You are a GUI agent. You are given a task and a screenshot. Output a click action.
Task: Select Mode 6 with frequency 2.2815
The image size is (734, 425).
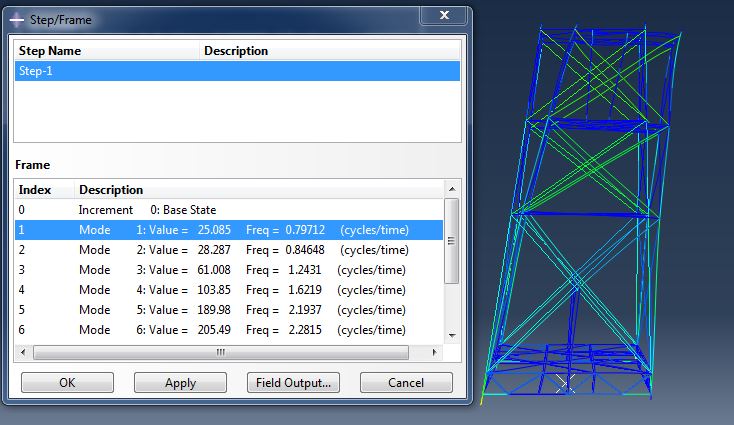pos(228,330)
